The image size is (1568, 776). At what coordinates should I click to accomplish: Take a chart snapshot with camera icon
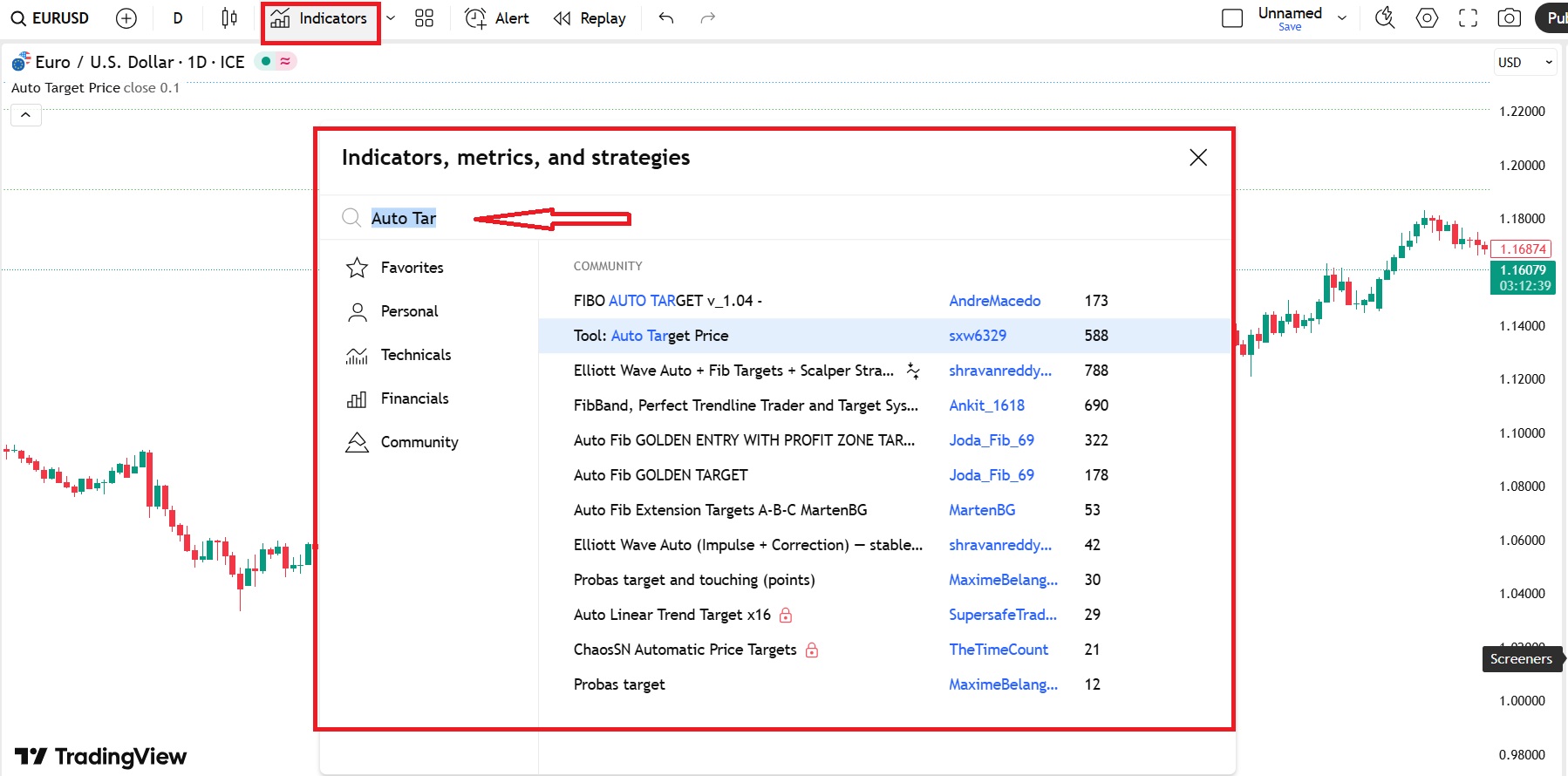click(x=1509, y=18)
